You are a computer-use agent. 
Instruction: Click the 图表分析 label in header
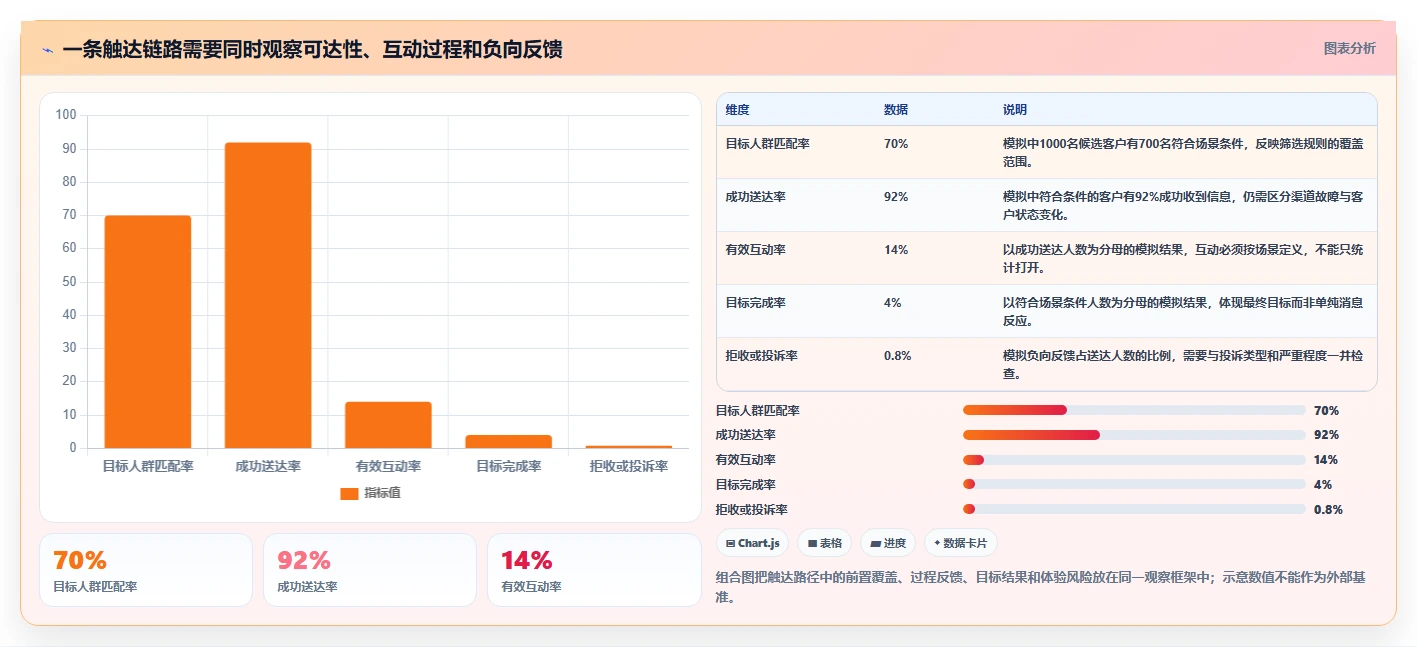click(x=1349, y=48)
